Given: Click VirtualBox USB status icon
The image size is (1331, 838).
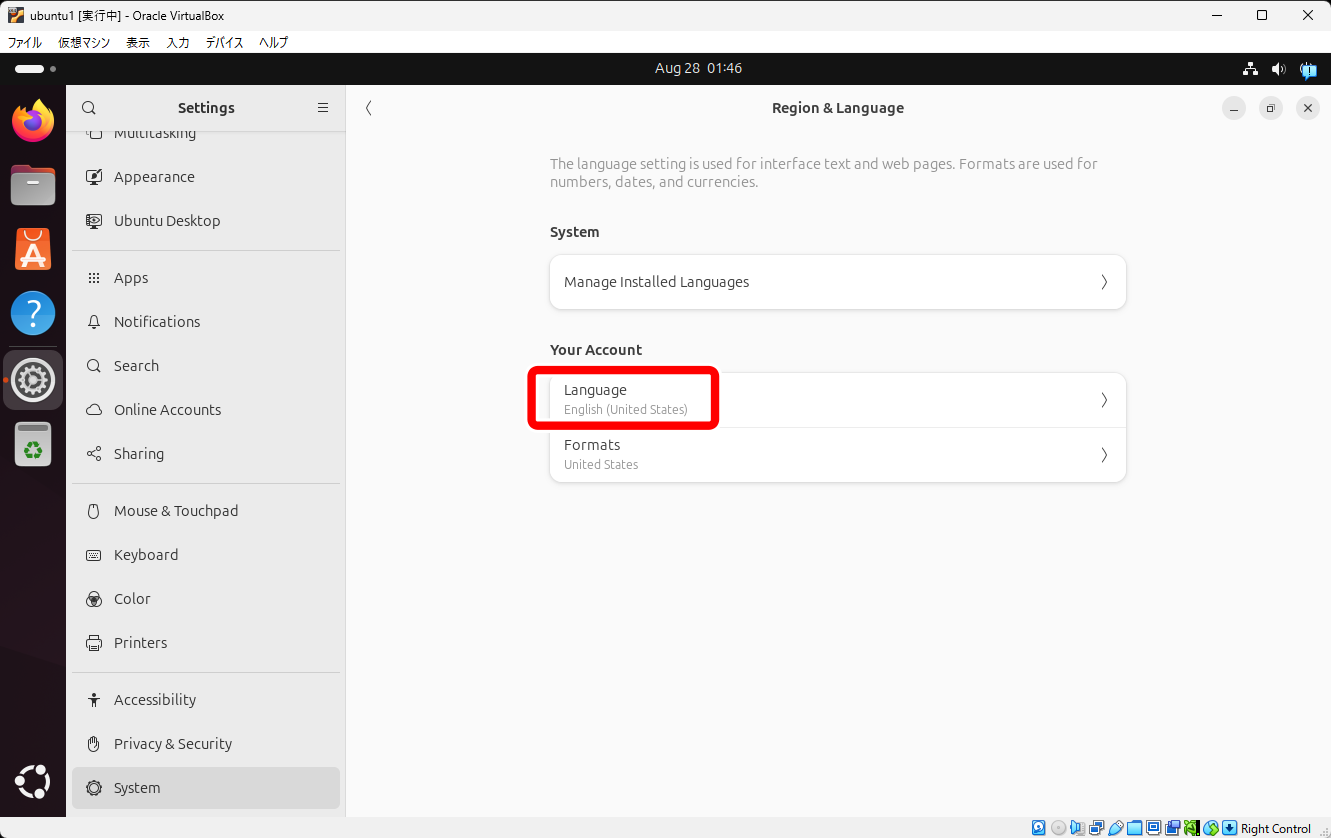Looking at the screenshot, I should pos(1116,828).
